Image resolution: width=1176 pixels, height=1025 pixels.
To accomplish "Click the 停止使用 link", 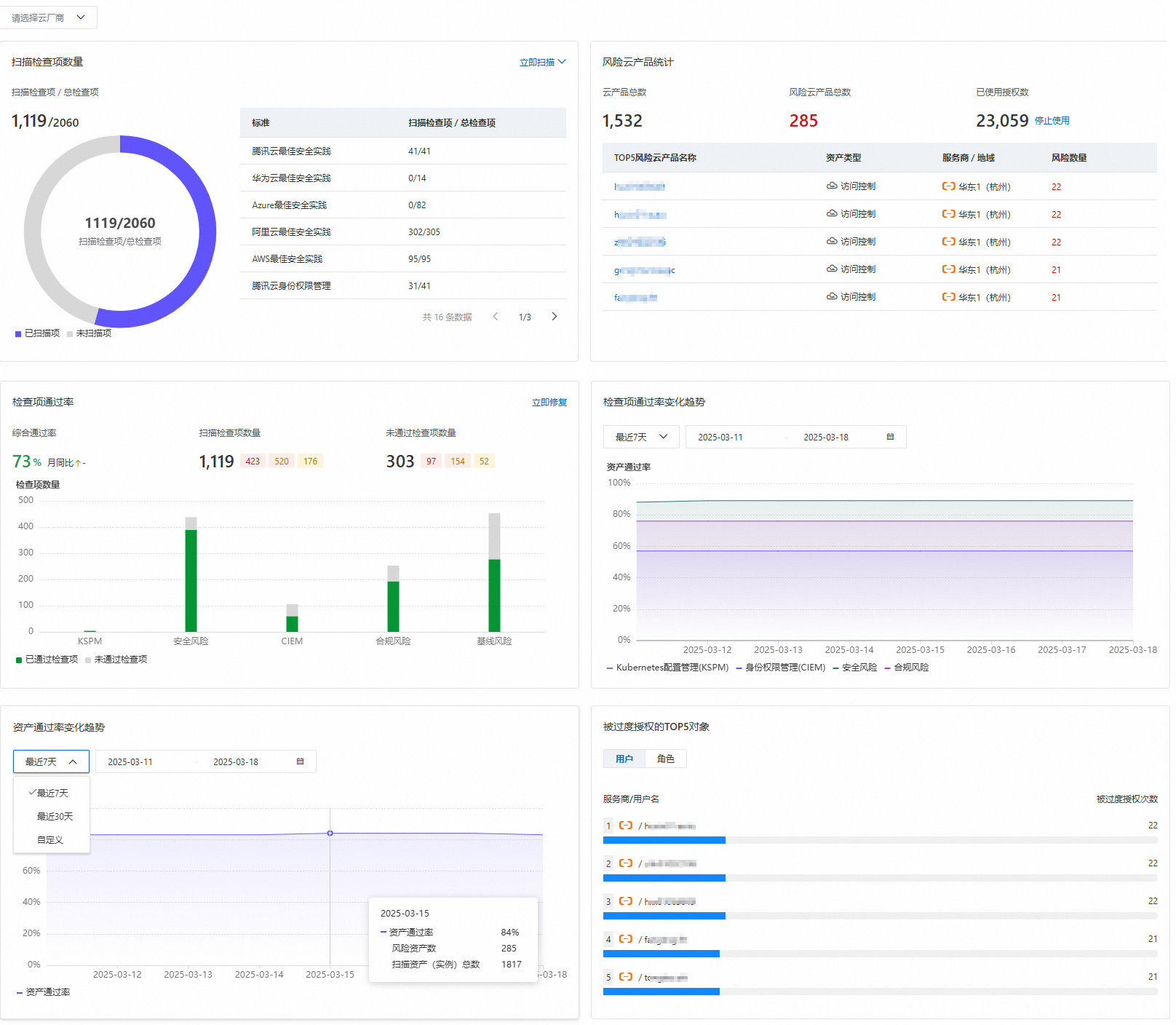I will [1052, 121].
